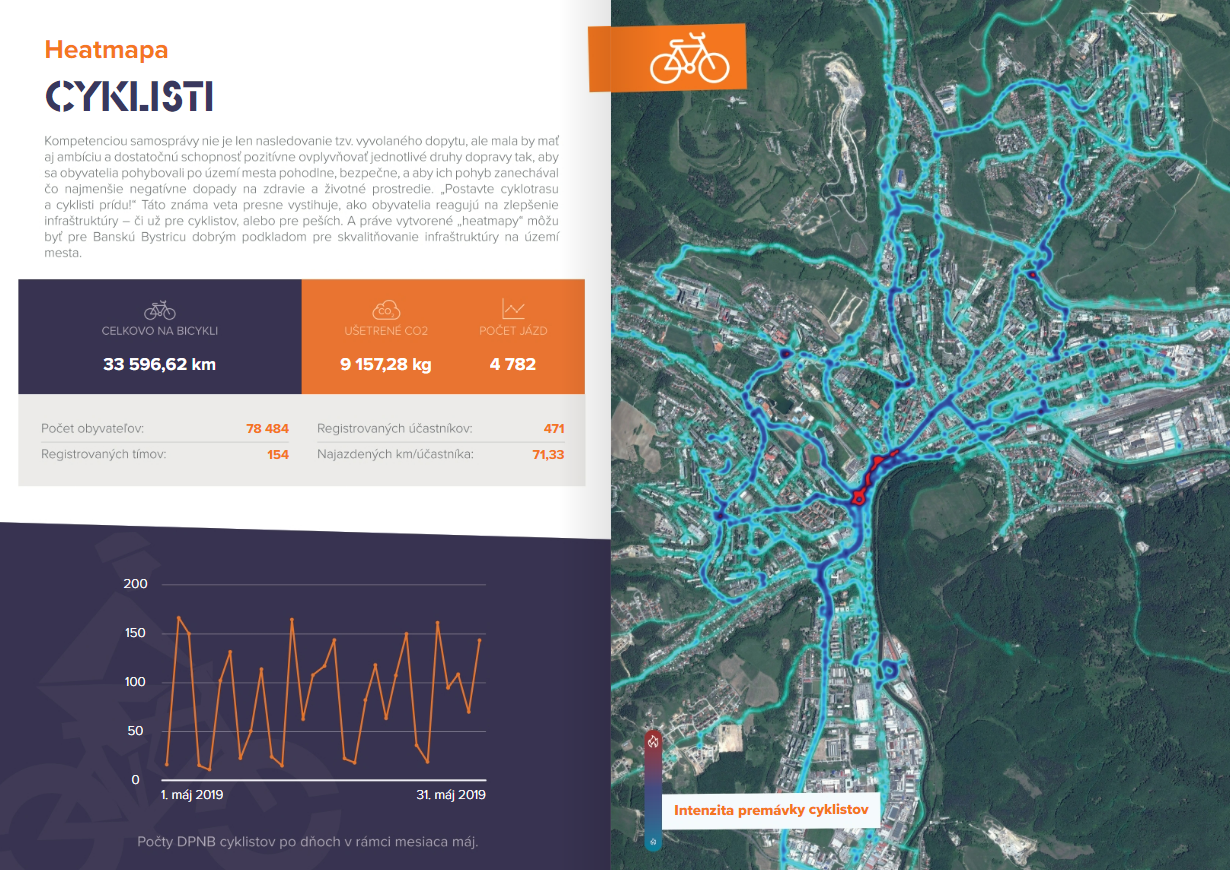Click the 1. máj 2019 axis label
This screenshot has height=870, width=1230.
[192, 795]
